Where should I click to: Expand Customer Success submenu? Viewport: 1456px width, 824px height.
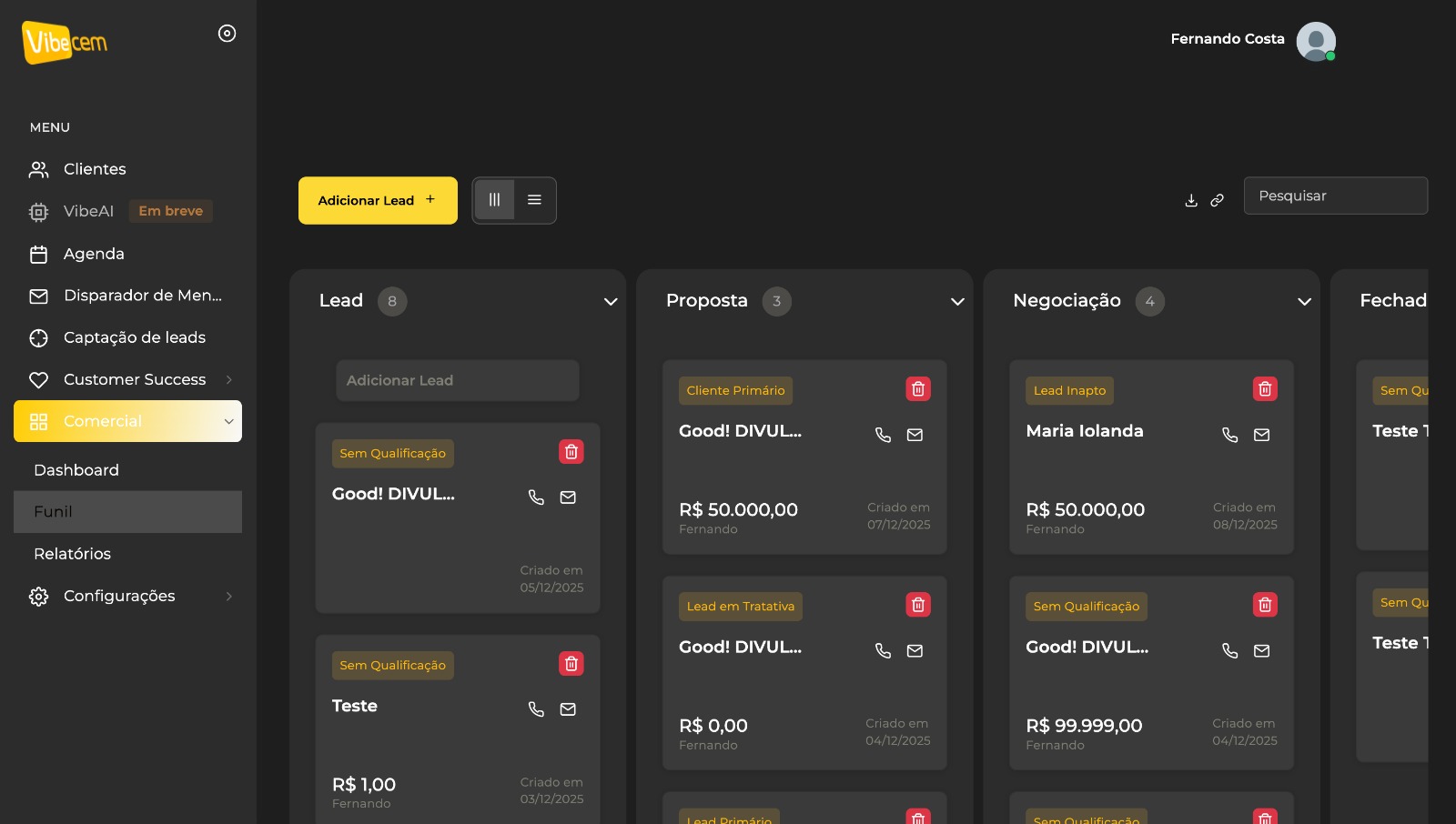click(127, 379)
